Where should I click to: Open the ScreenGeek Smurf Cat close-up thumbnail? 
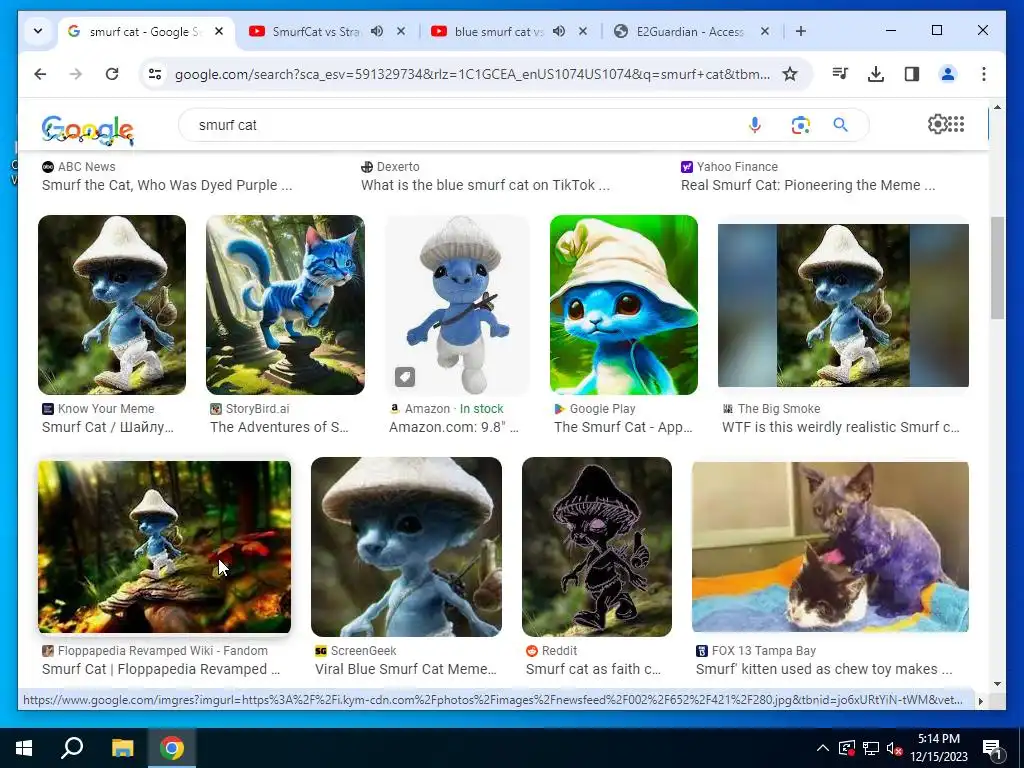[x=406, y=547]
